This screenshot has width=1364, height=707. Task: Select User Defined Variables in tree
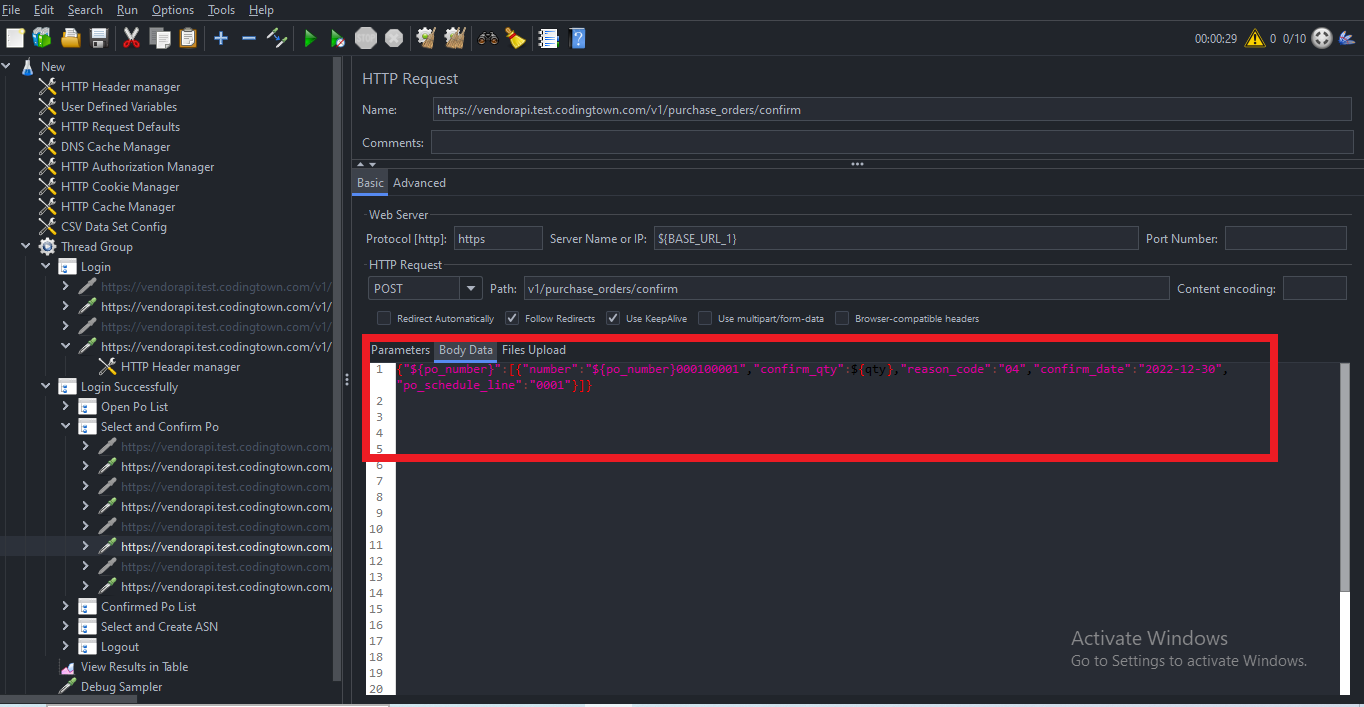[118, 107]
